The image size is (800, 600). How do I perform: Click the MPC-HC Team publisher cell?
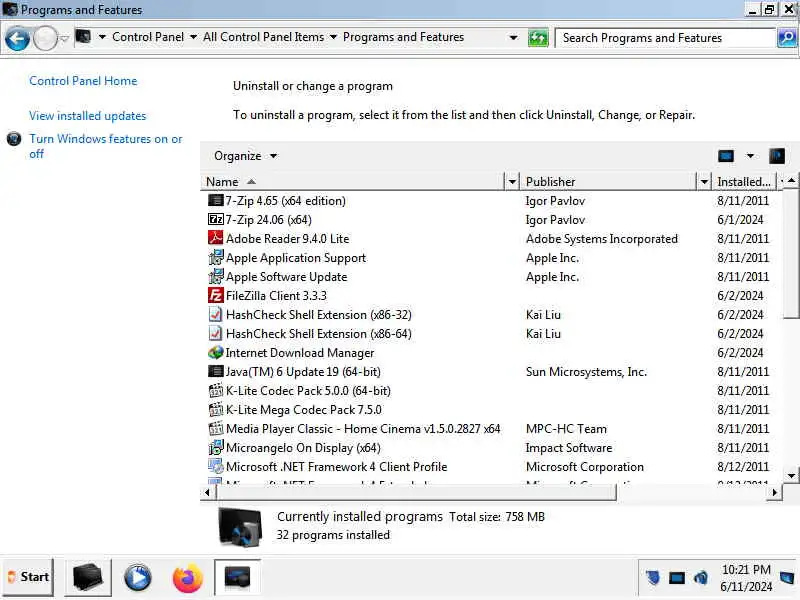pos(566,429)
